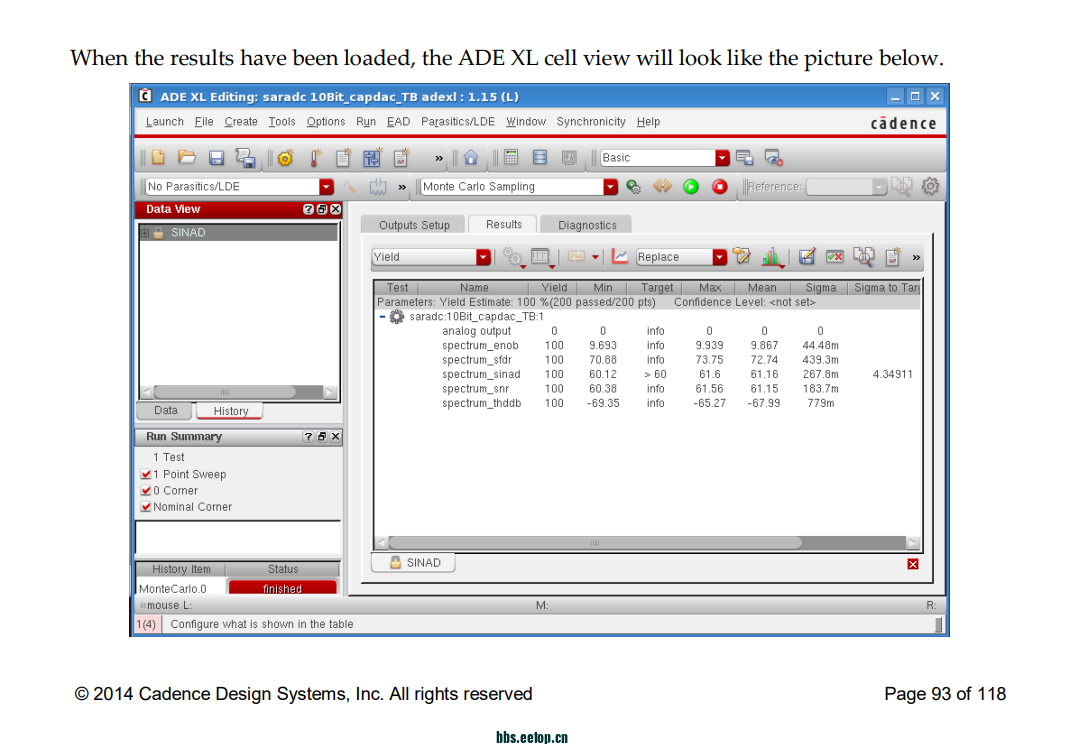Click the Data View panel float icon
This screenshot has height=749, width=1065.
322,209
